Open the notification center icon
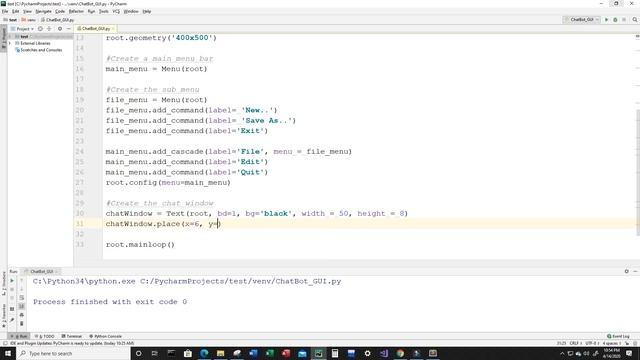Screen dimensions: 640x360 629,353
